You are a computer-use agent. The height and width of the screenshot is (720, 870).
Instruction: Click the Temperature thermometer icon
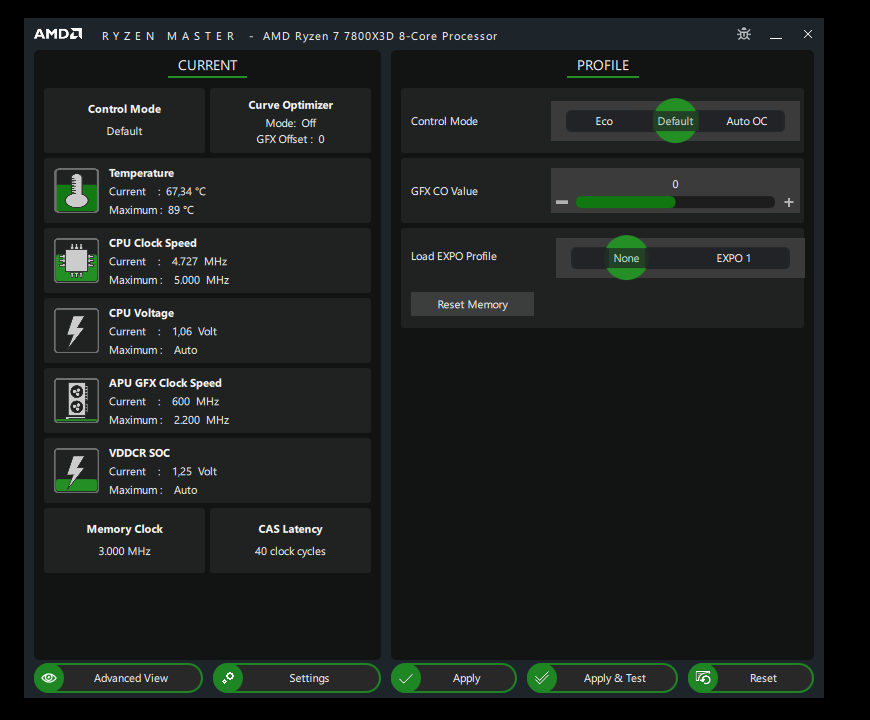(x=77, y=191)
